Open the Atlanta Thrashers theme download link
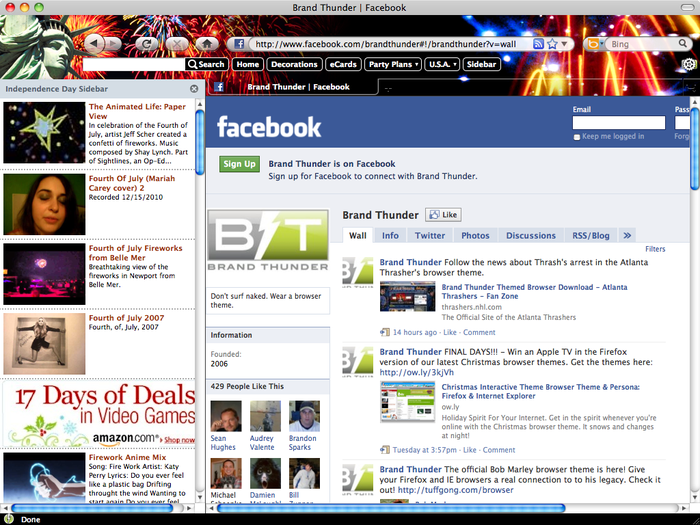700x525 pixels. pos(534,292)
